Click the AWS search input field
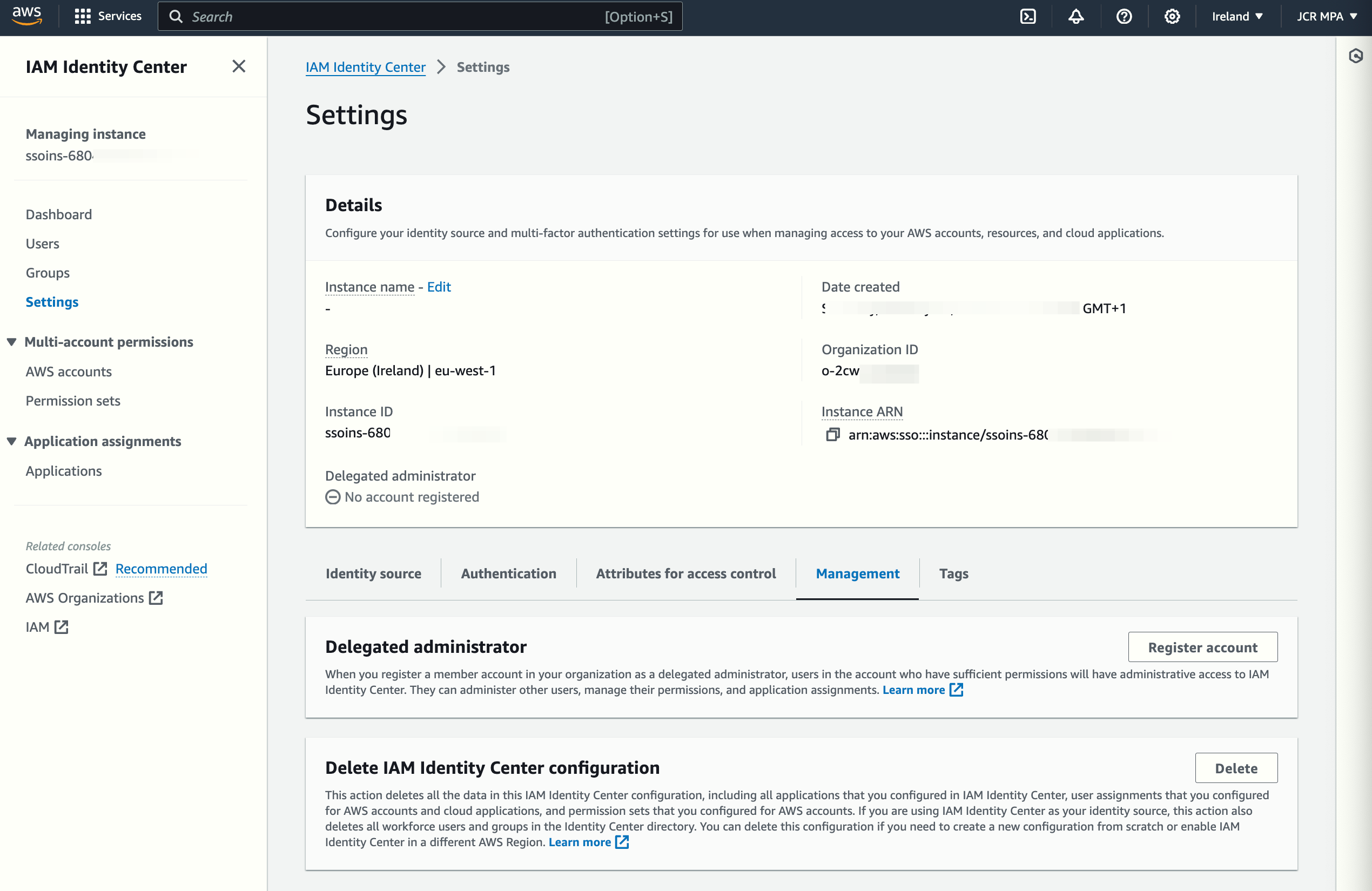1372x891 pixels. pos(392,17)
